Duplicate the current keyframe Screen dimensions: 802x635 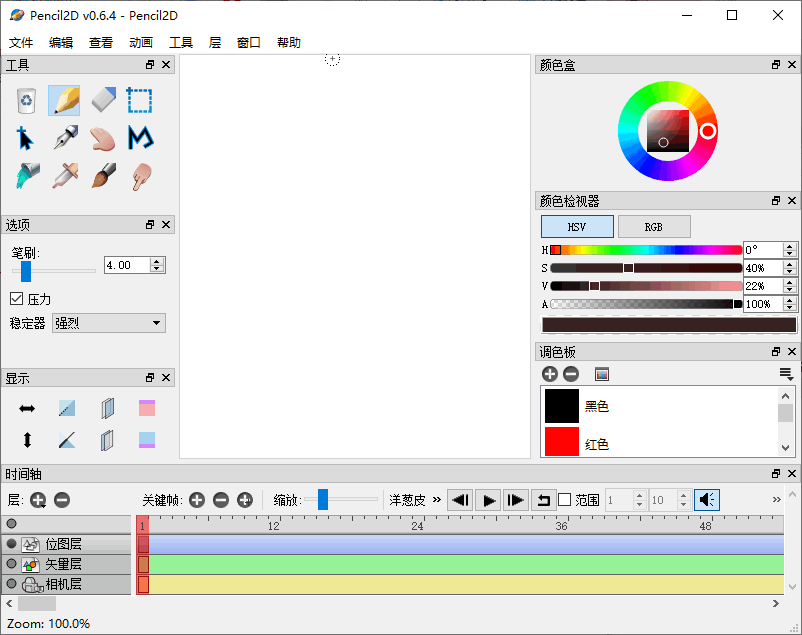(245, 500)
